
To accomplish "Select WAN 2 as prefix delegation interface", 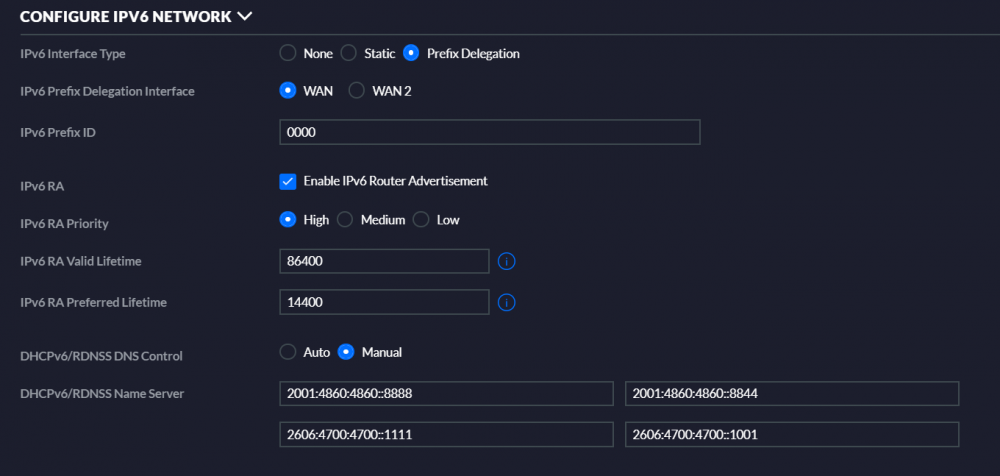I will (x=357, y=91).
